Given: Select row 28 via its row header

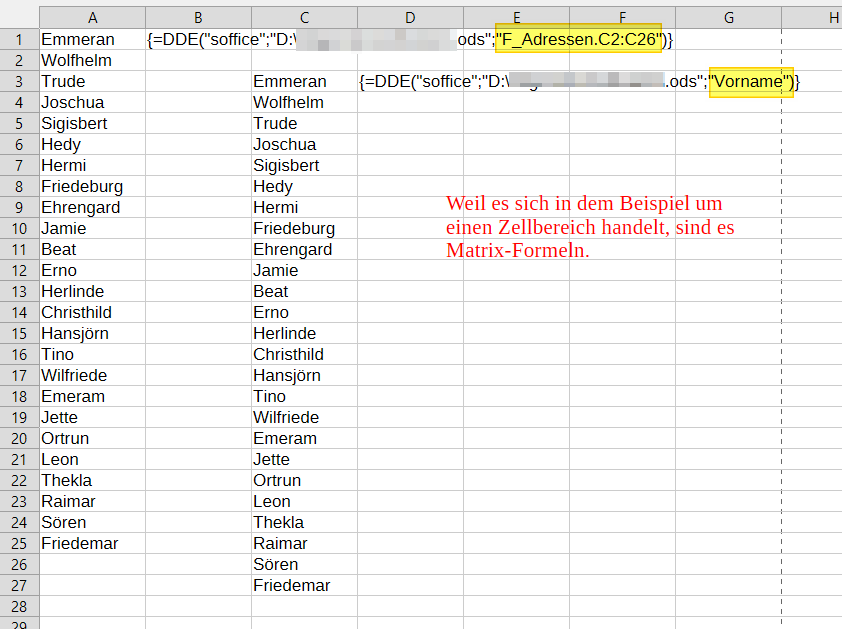Looking at the screenshot, I should tap(19, 606).
